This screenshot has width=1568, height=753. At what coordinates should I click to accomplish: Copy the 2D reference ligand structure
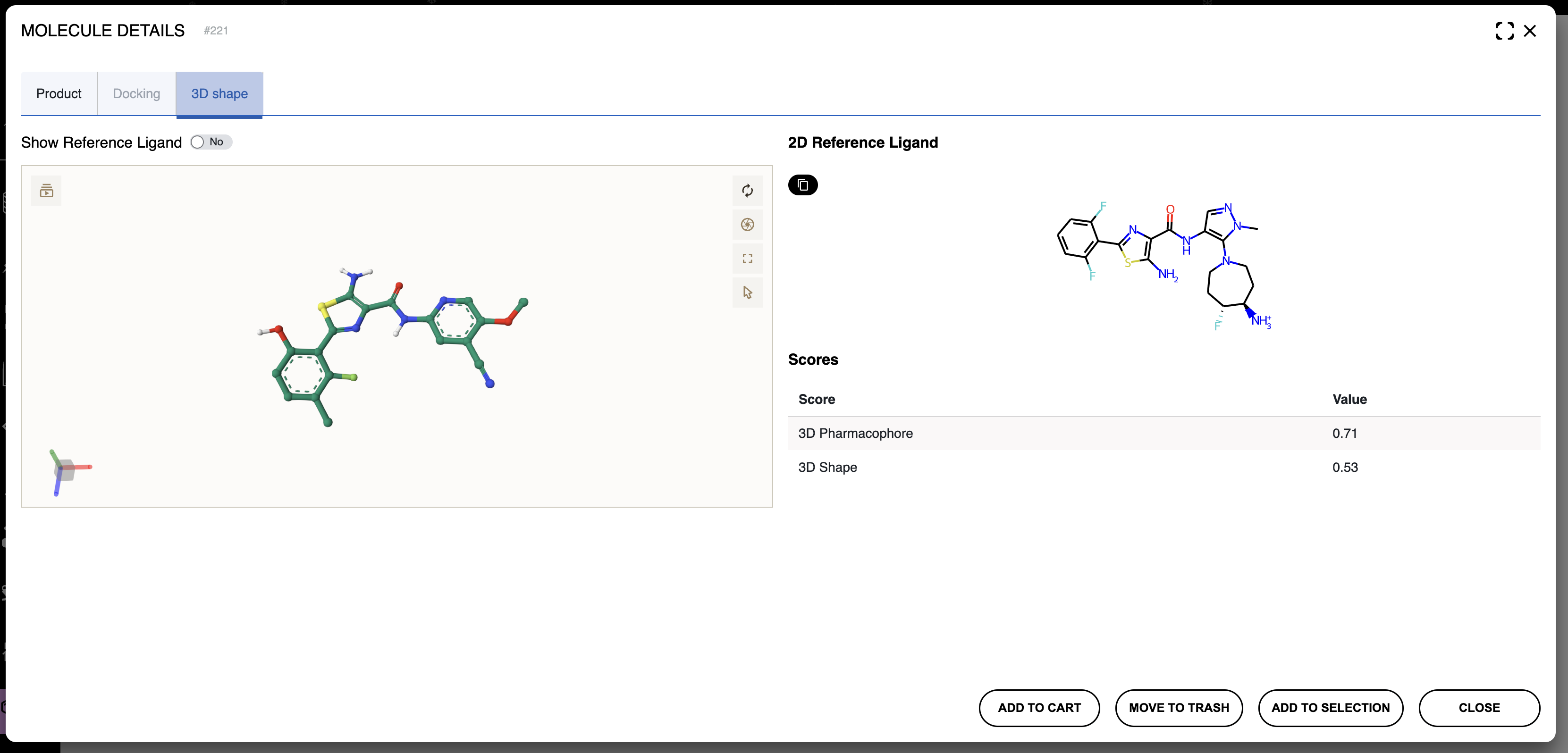802,185
